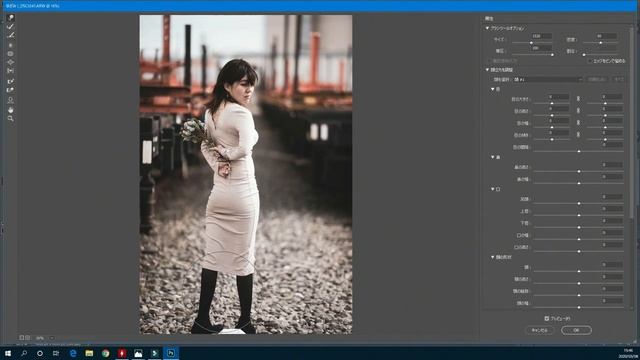Adjust the eye distance slider
The height and width of the screenshot is (360, 640).
pyautogui.click(x=578, y=151)
